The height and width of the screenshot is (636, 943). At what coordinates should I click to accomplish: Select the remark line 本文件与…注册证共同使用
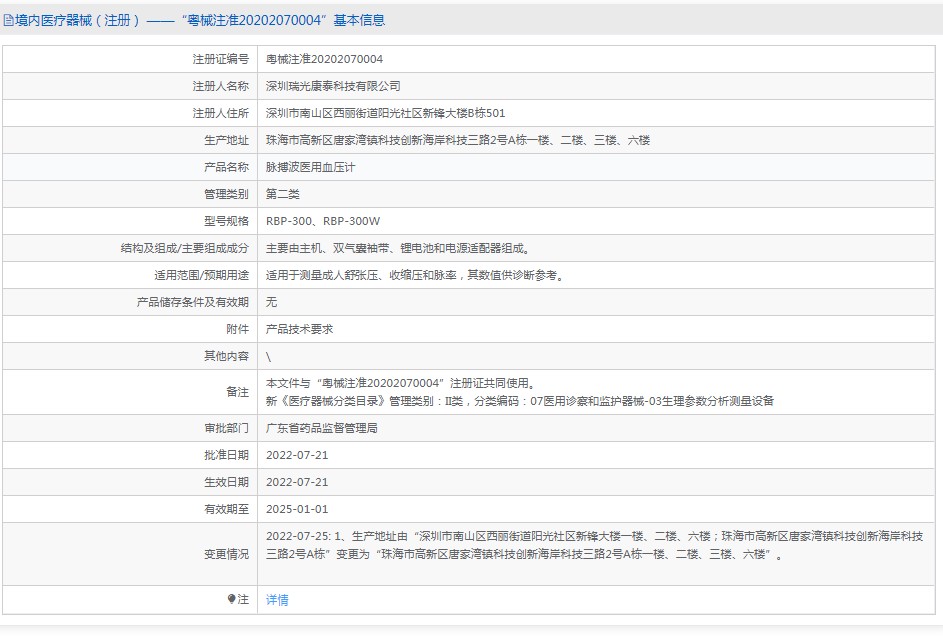pos(401,383)
